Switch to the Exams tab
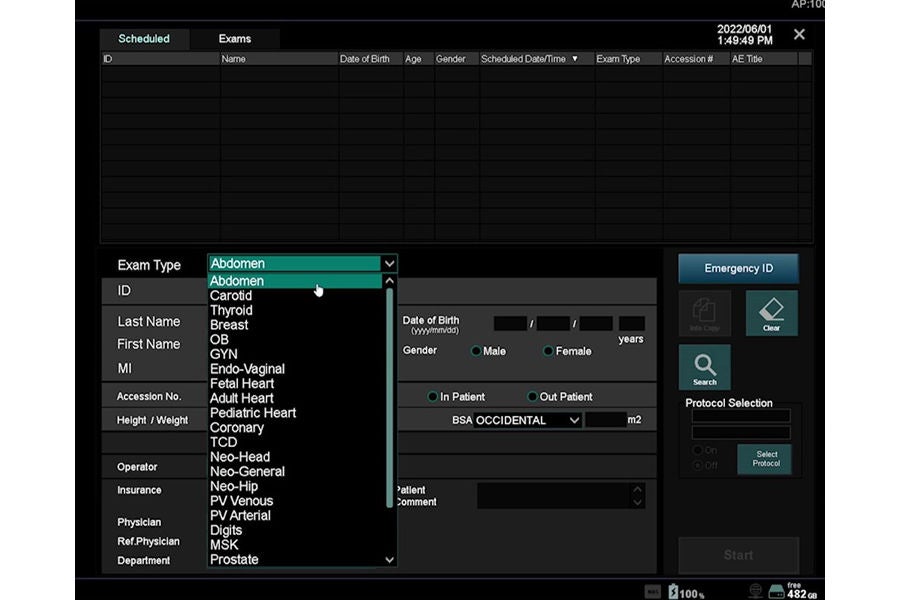The image size is (900, 600). (x=235, y=38)
